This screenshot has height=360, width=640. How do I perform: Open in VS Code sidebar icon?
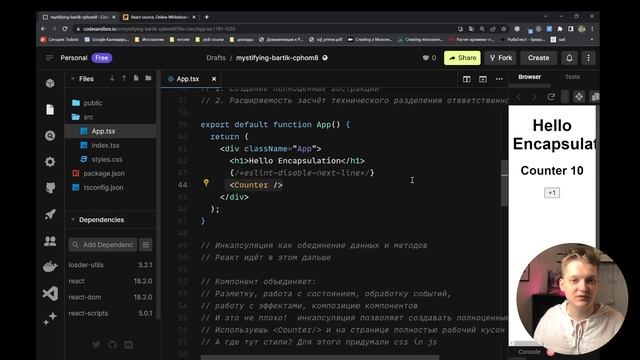click(50, 293)
